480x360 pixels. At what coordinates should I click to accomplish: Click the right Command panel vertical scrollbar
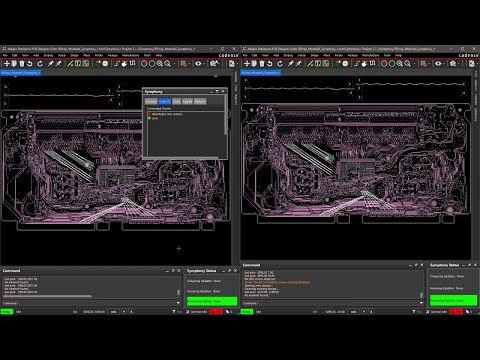[x=421, y=295]
